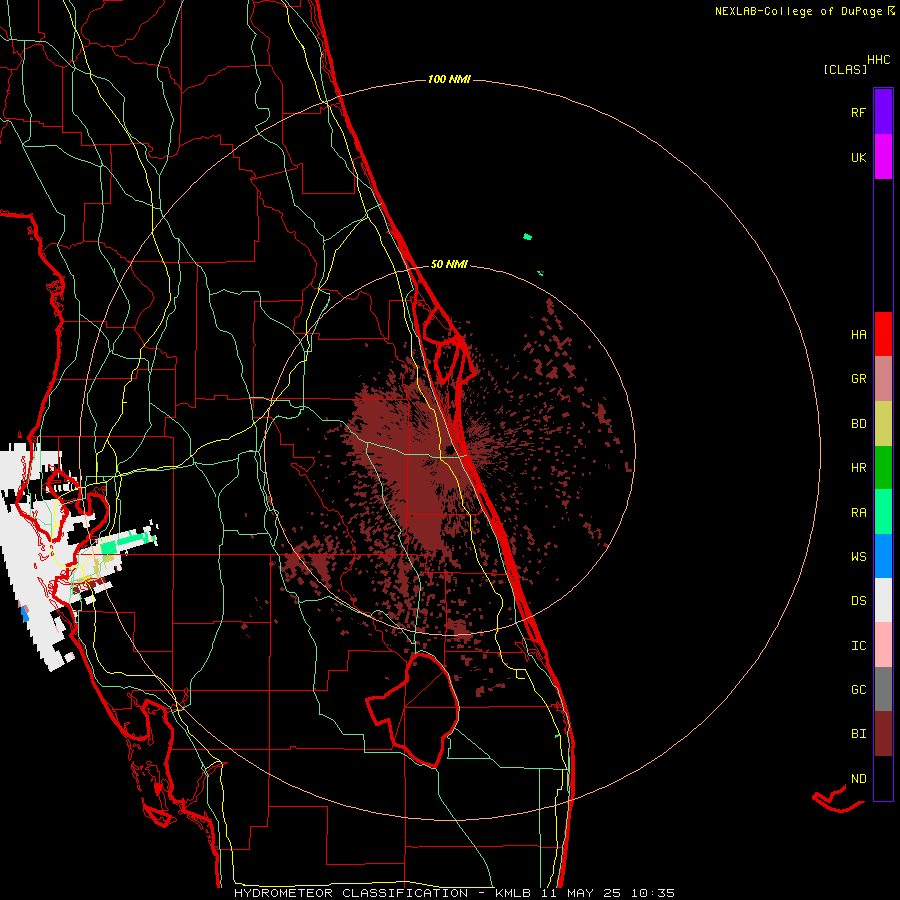Click the 11 MAY 25 date text
Viewport: 900px width, 900px height.
[x=582, y=893]
